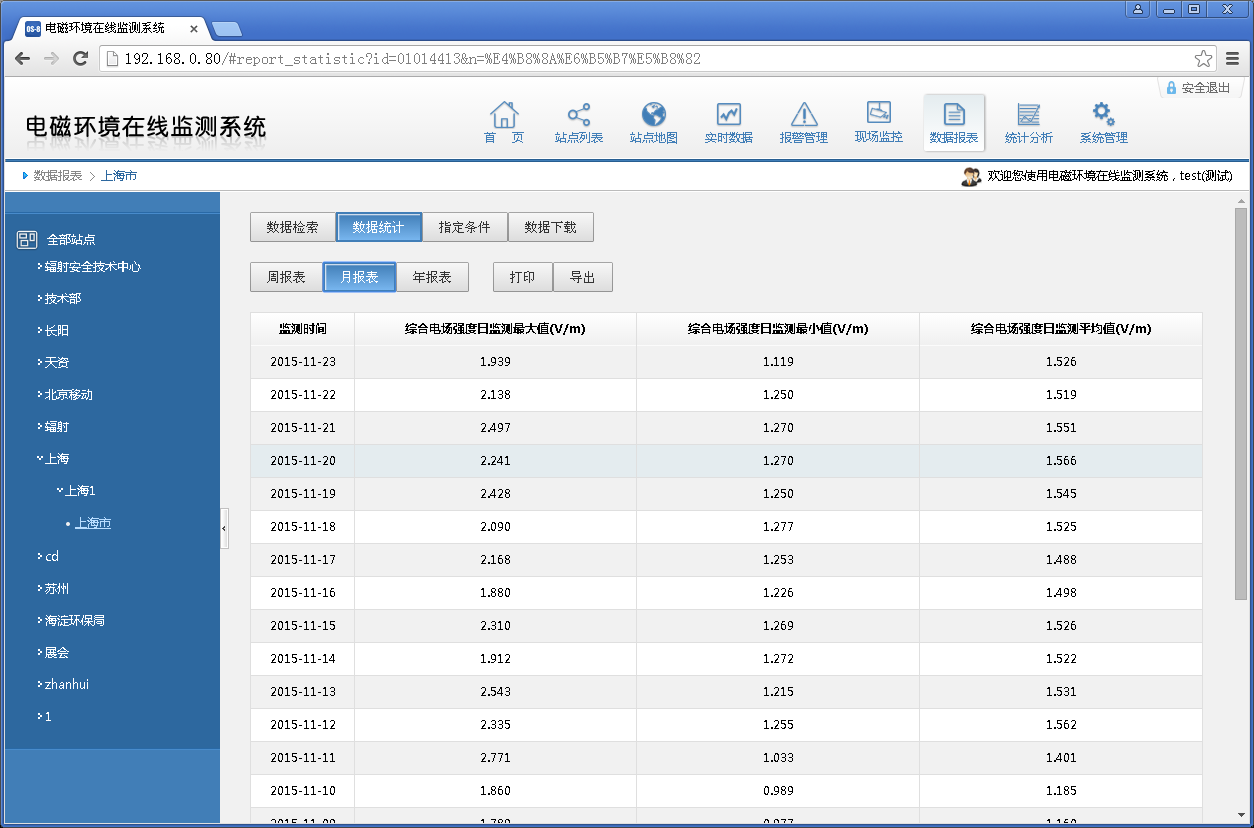Viewport: 1254px width, 828px height.
Task: Click the 监测时间 column header
Action: (x=302, y=328)
